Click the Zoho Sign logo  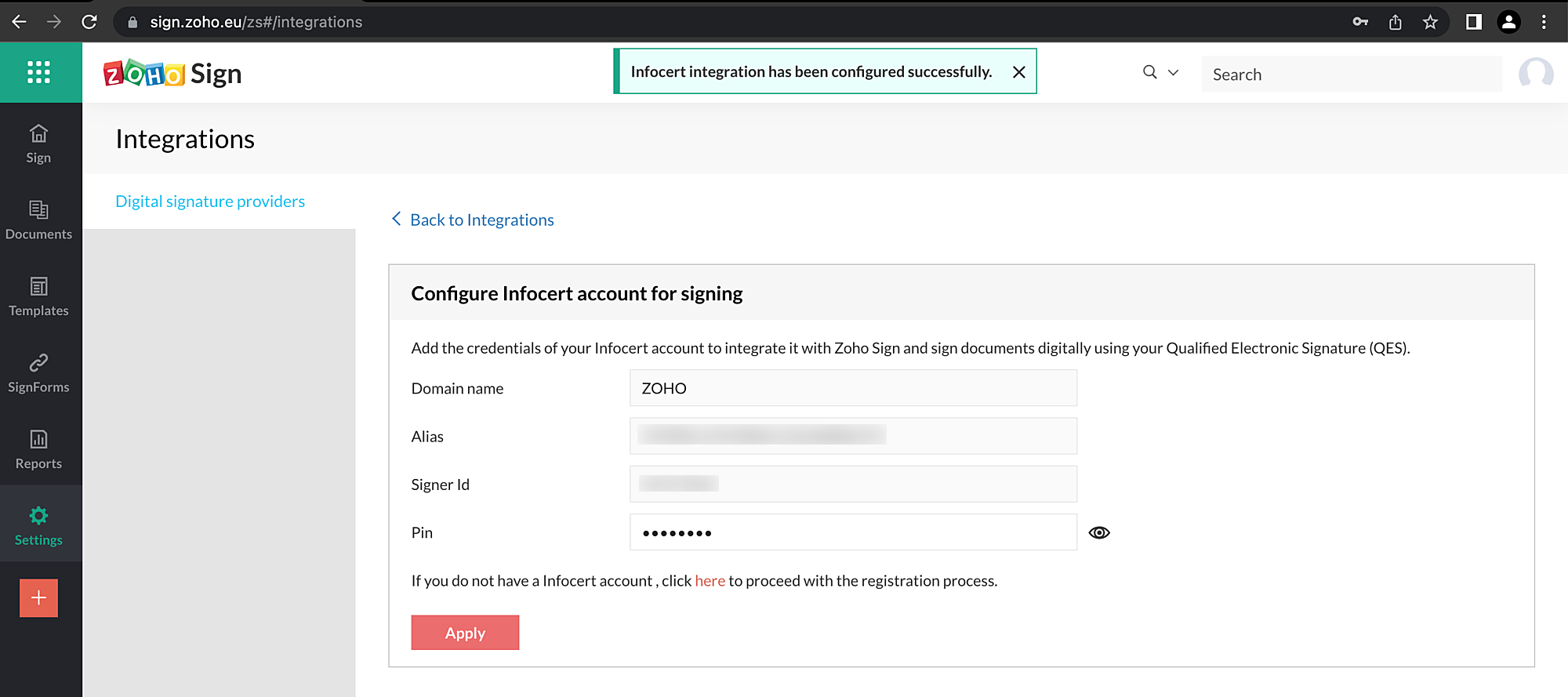click(x=172, y=74)
